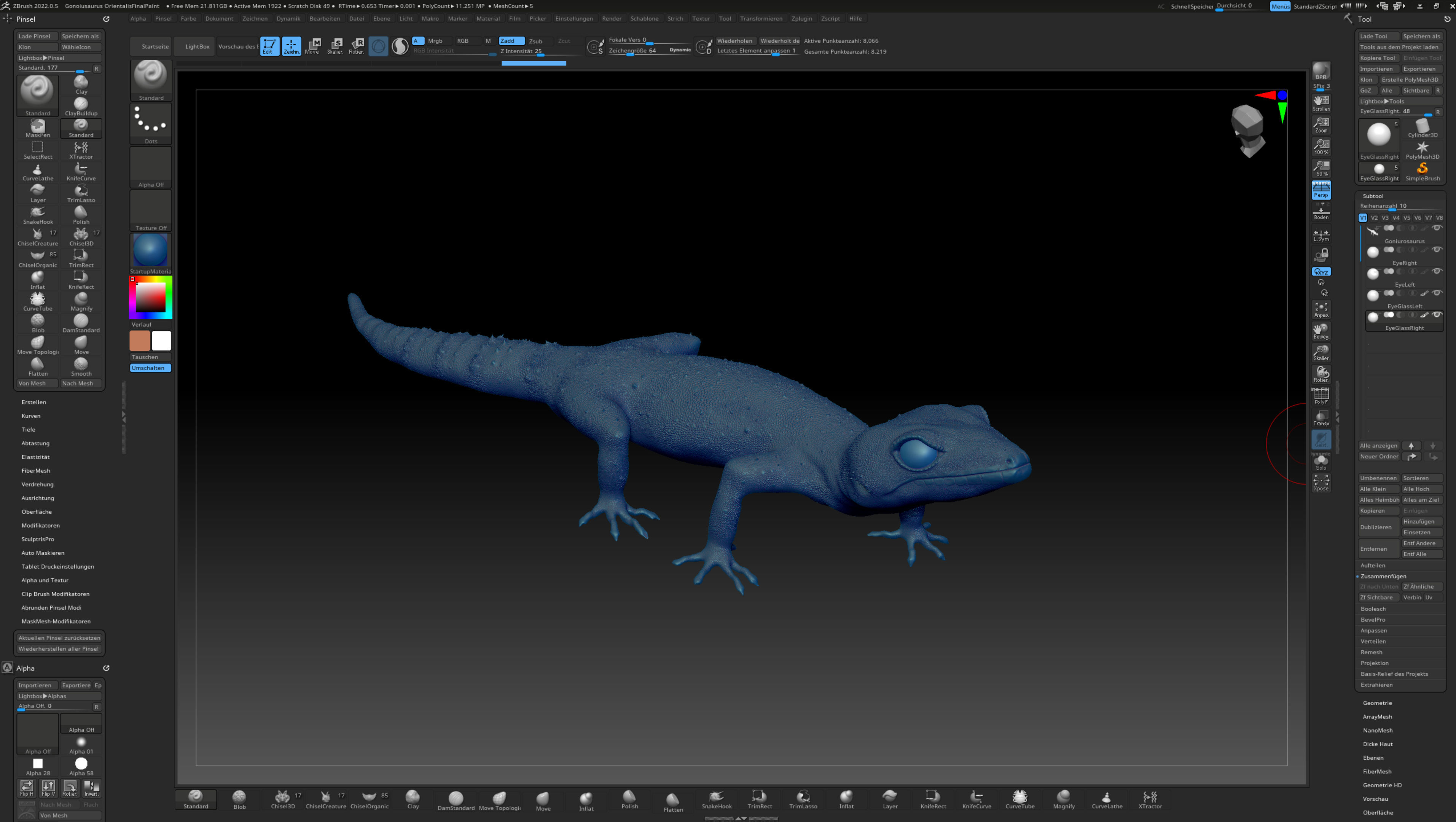1456x822 pixels.
Task: Open the Render menu
Action: (612, 19)
